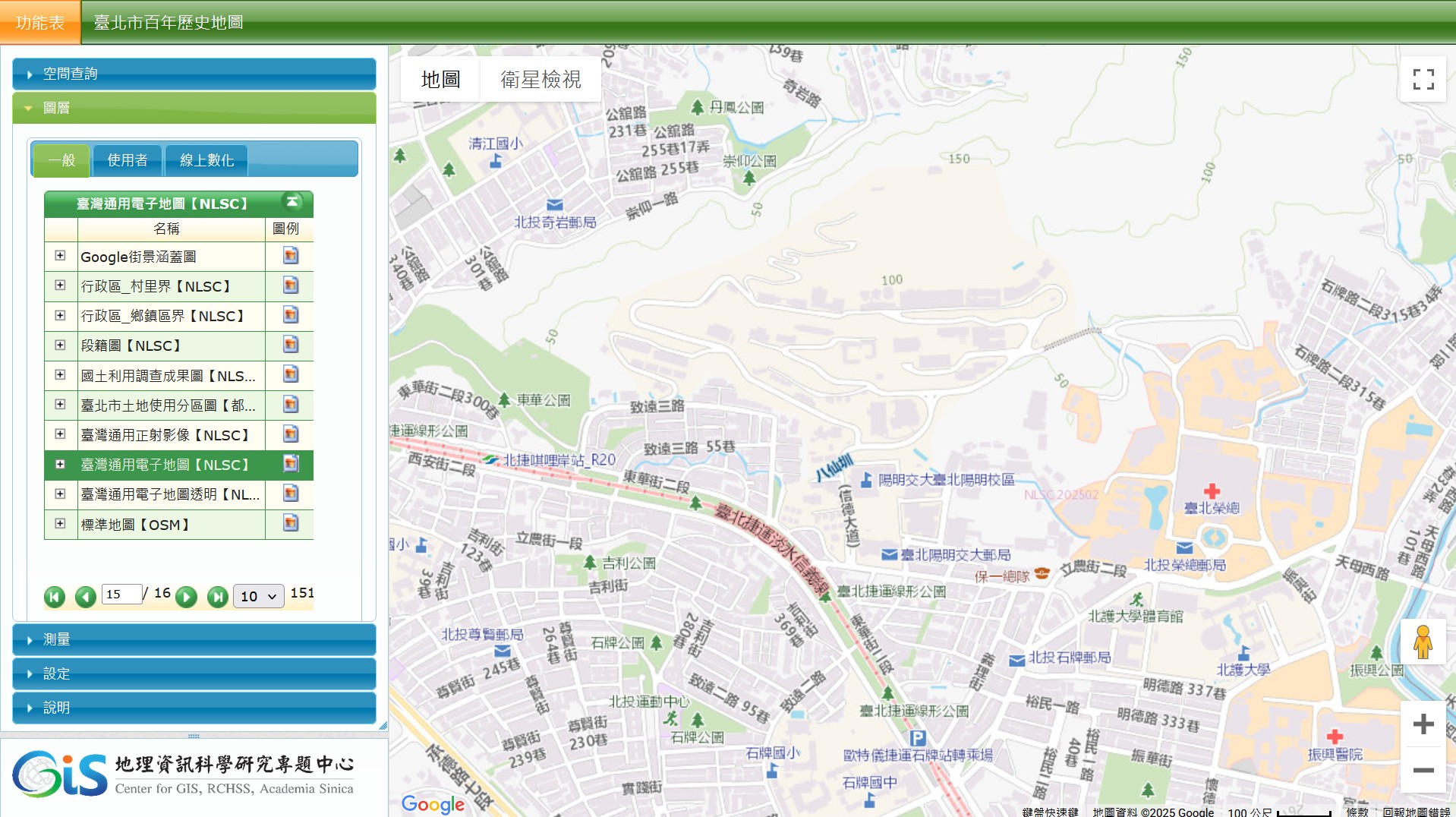Viewport: 1456px width, 817px height.
Task: Open legend icon for 段籍圖 row
Action: click(x=290, y=345)
